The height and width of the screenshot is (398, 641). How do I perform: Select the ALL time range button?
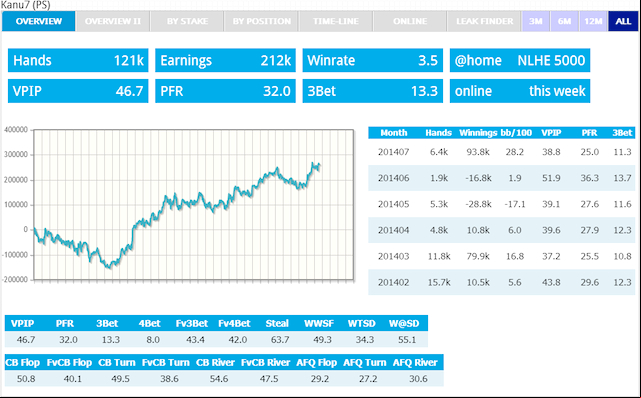click(623, 21)
